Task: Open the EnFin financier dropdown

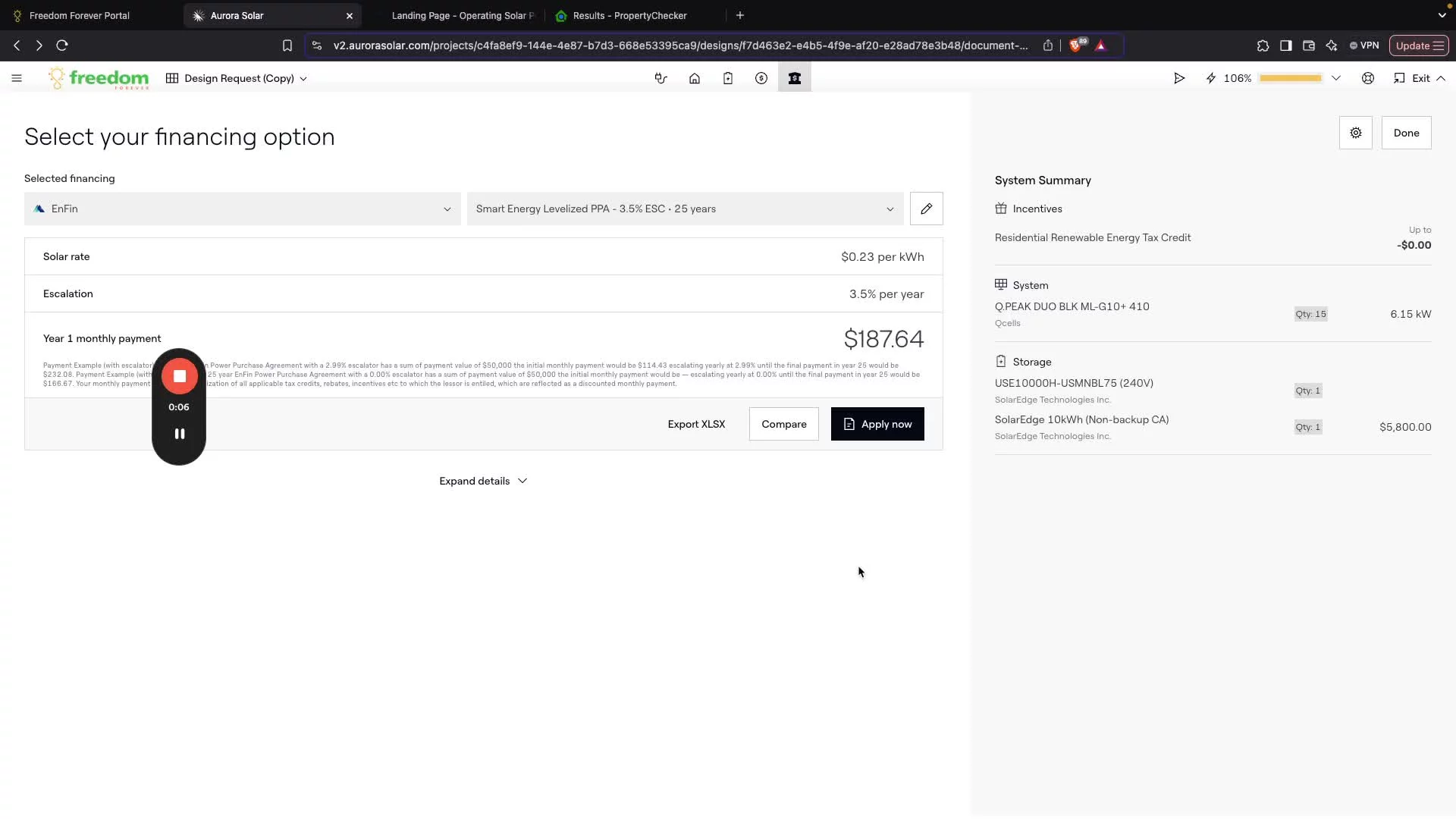Action: (x=243, y=209)
